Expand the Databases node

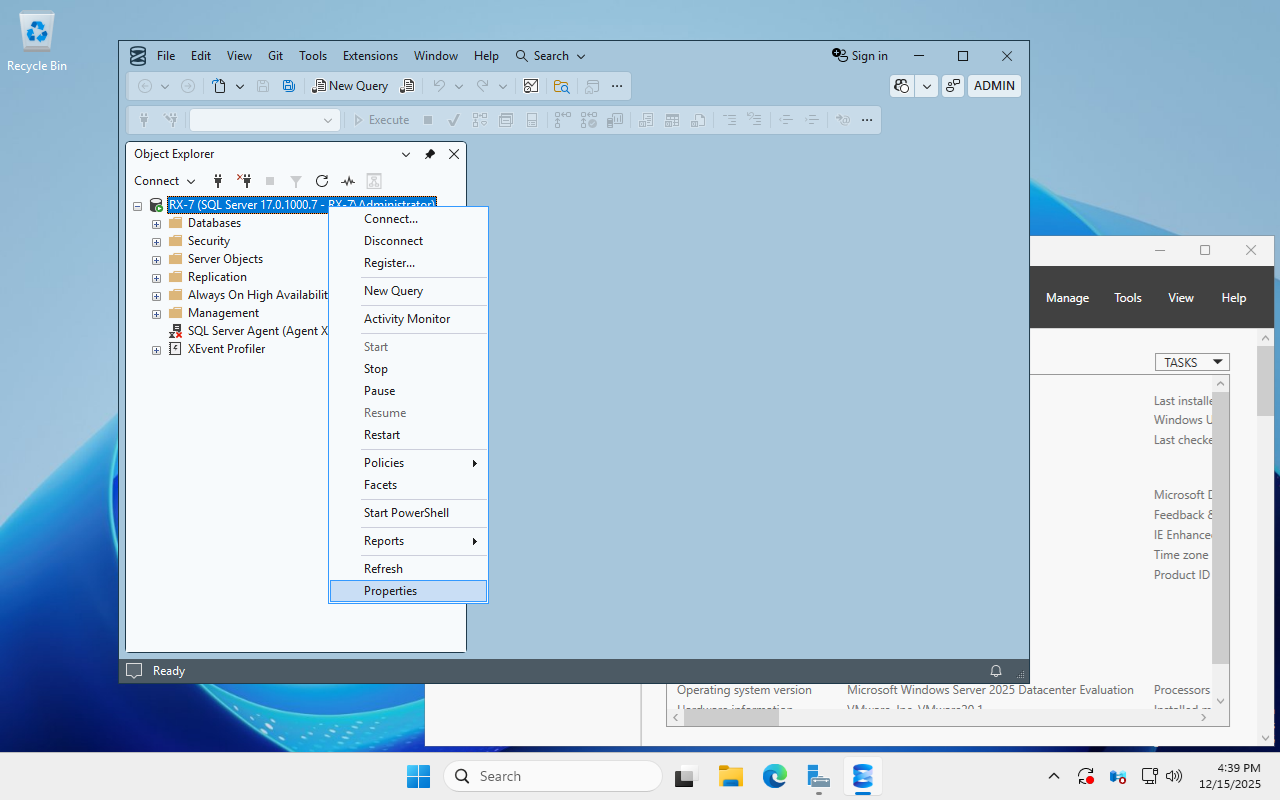coord(156,223)
